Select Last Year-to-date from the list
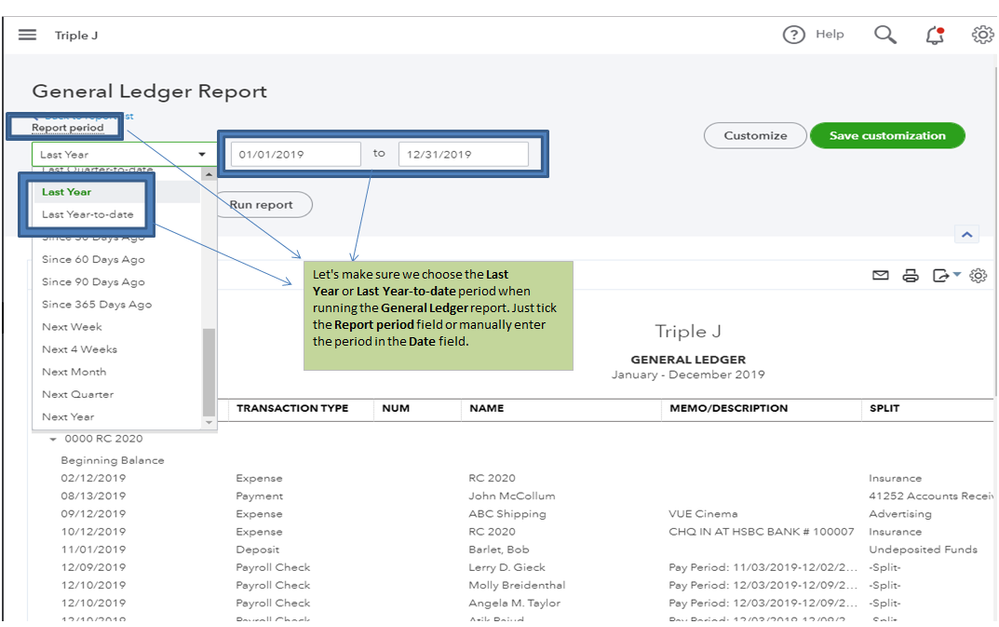This screenshot has height=627, width=999. 88,214
